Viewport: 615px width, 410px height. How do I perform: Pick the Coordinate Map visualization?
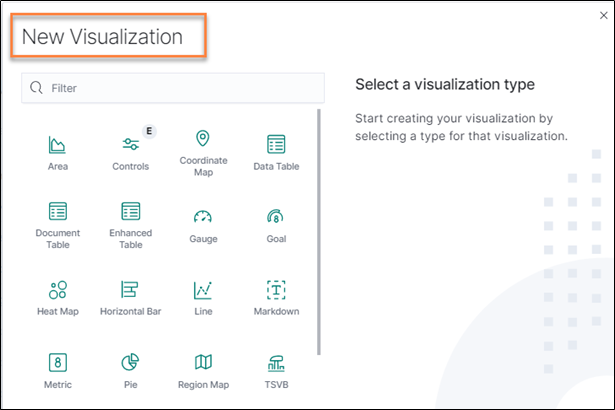tap(203, 153)
